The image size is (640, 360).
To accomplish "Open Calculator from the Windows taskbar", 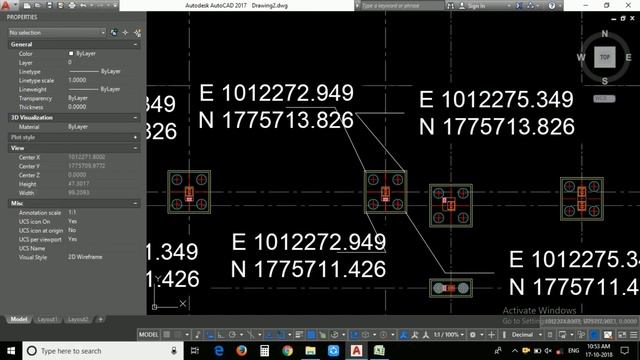I will click(x=264, y=351).
